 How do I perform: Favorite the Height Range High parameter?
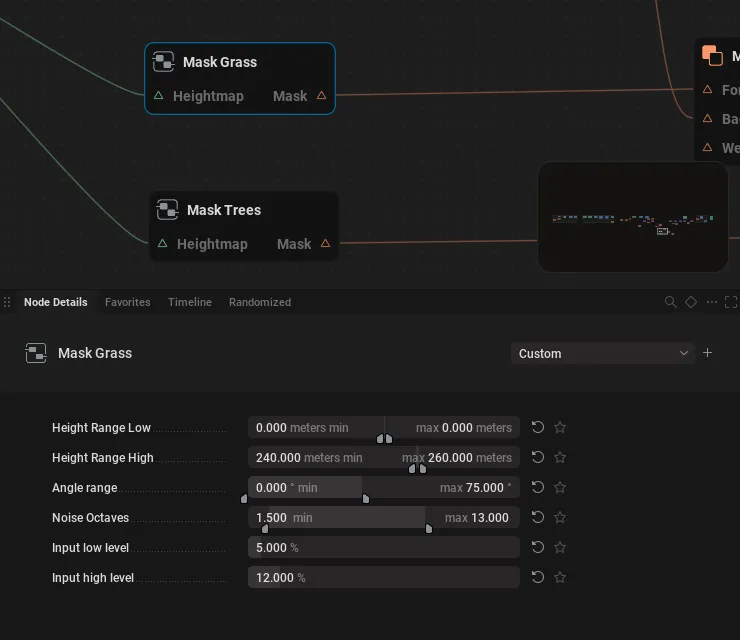[560, 457]
